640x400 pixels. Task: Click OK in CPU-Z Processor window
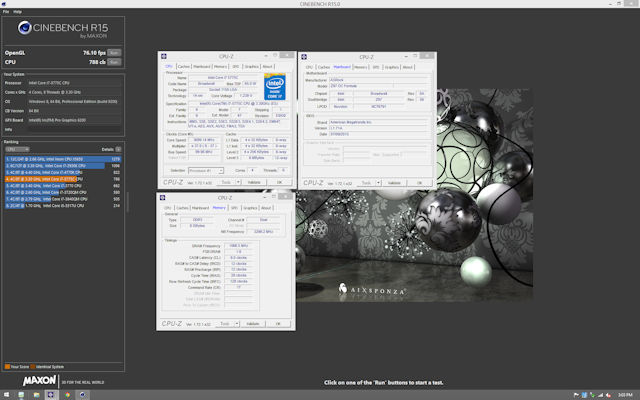pyautogui.click(x=280, y=182)
